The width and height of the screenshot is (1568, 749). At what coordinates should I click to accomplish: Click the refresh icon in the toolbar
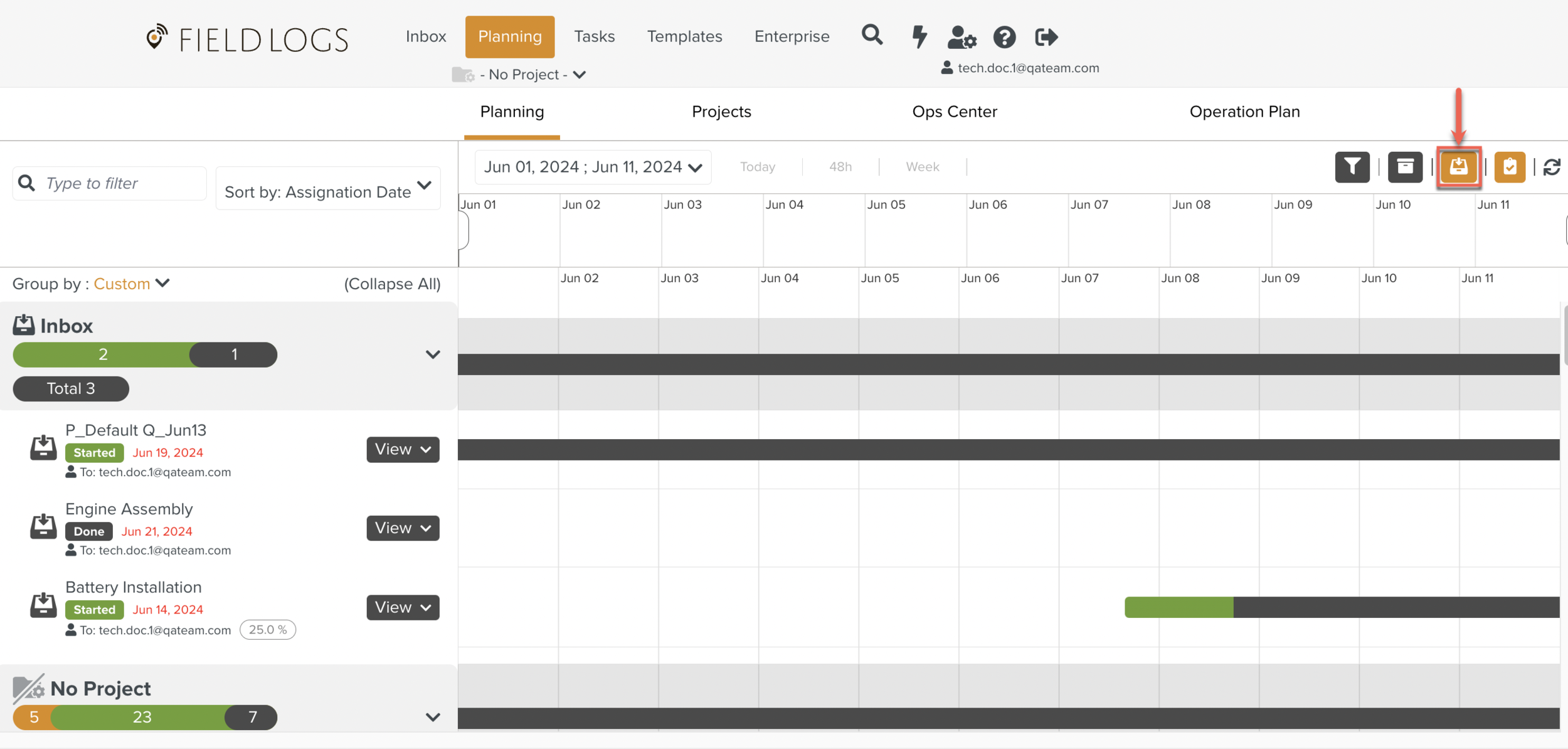1552,167
